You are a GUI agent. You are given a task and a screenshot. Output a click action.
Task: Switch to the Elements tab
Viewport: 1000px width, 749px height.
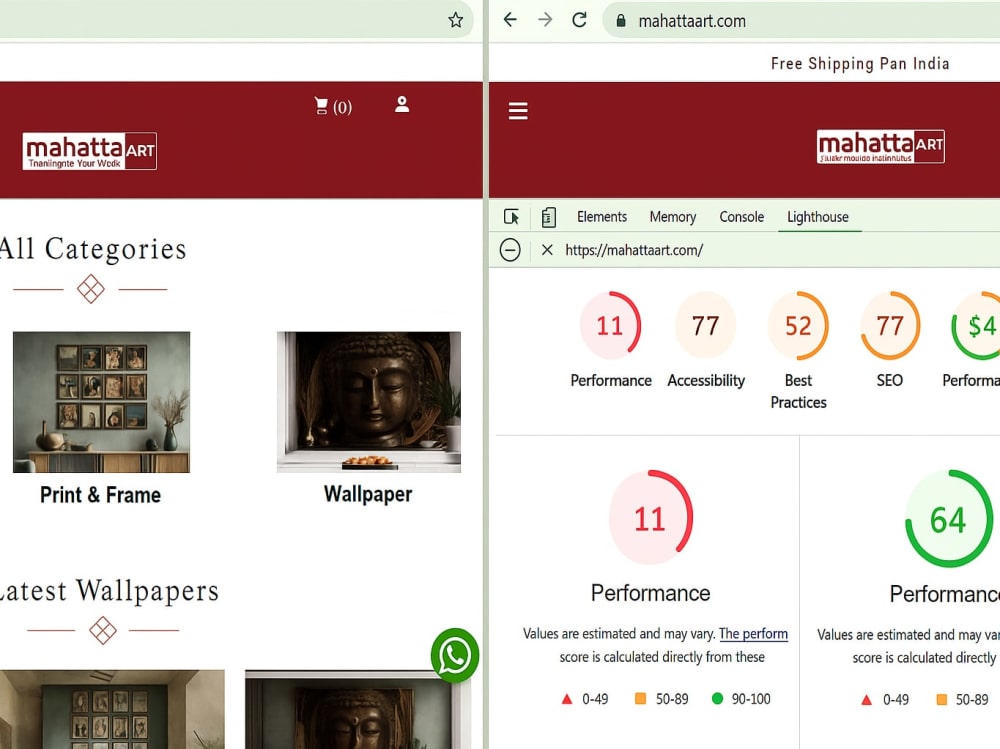click(602, 217)
